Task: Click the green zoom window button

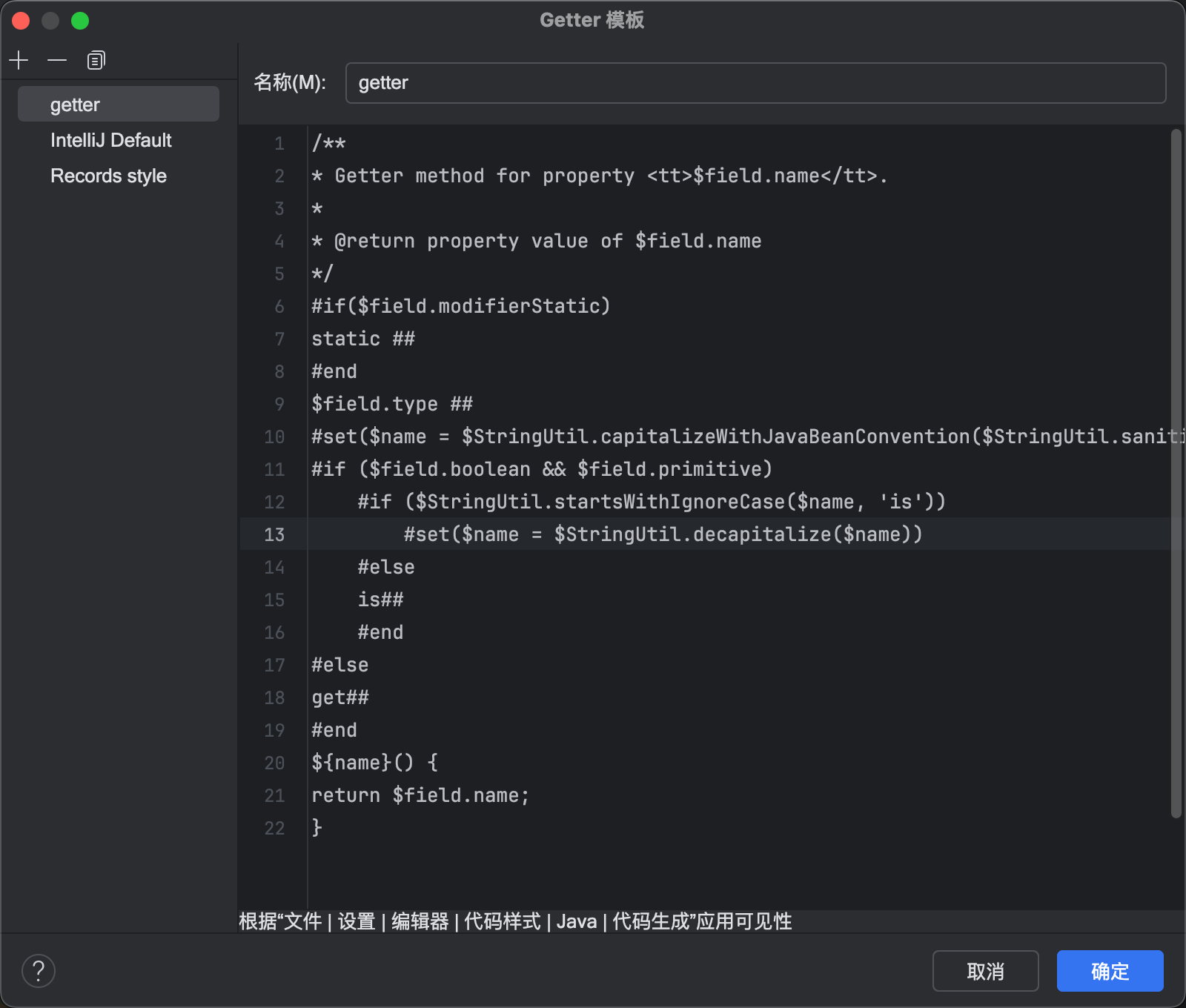Action: [x=80, y=21]
